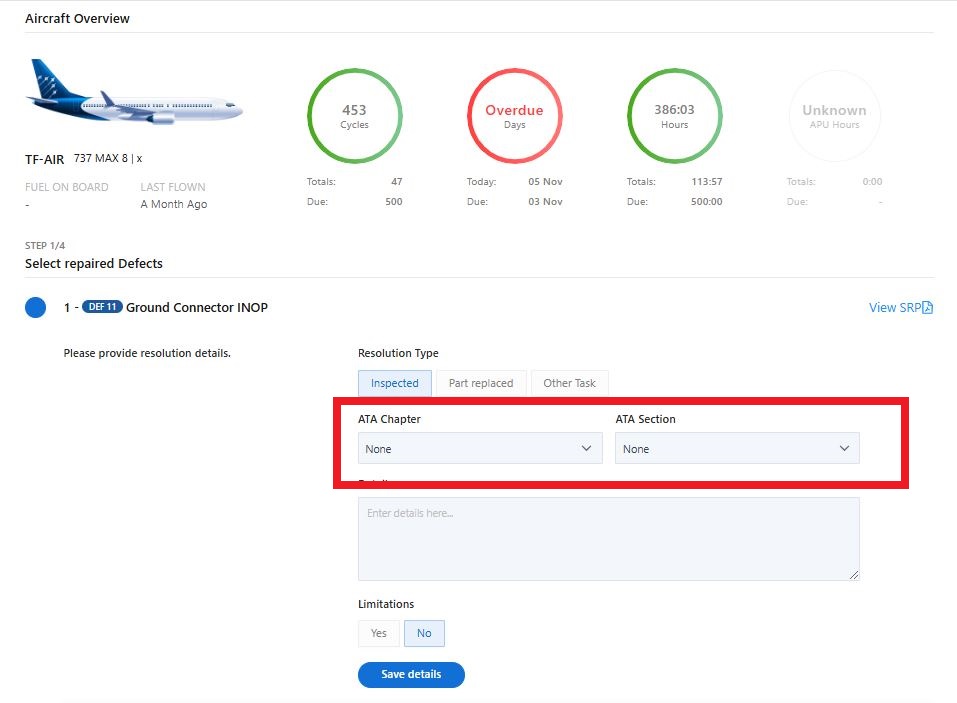Image resolution: width=957 pixels, height=703 pixels.
Task: Switch resolution type to Part replaced
Action: 481,383
